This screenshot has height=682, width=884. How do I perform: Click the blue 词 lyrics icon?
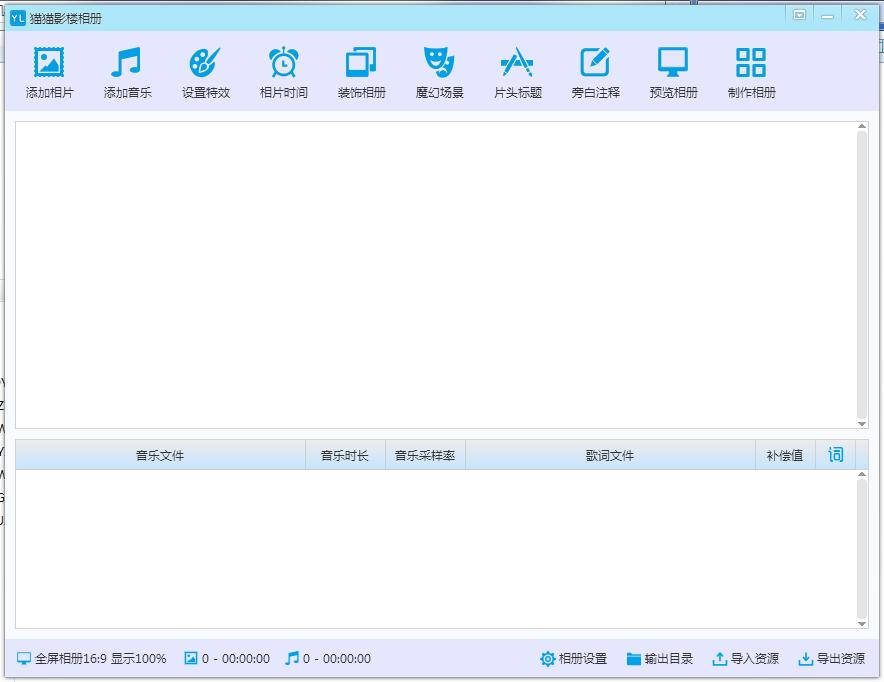point(836,455)
